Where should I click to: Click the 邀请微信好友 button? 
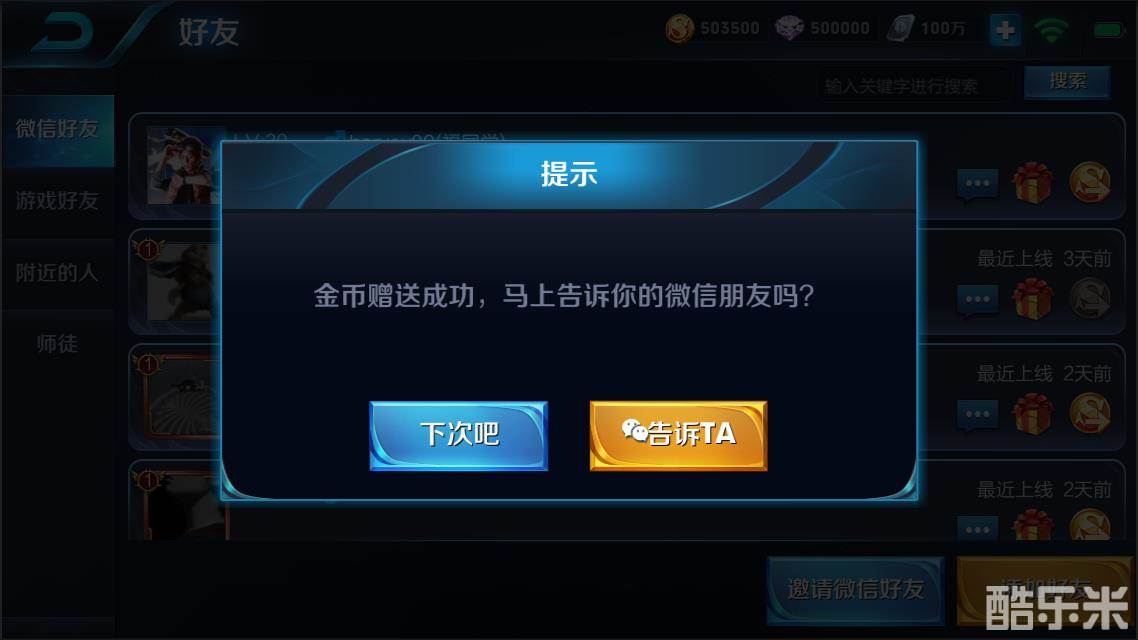(856, 590)
